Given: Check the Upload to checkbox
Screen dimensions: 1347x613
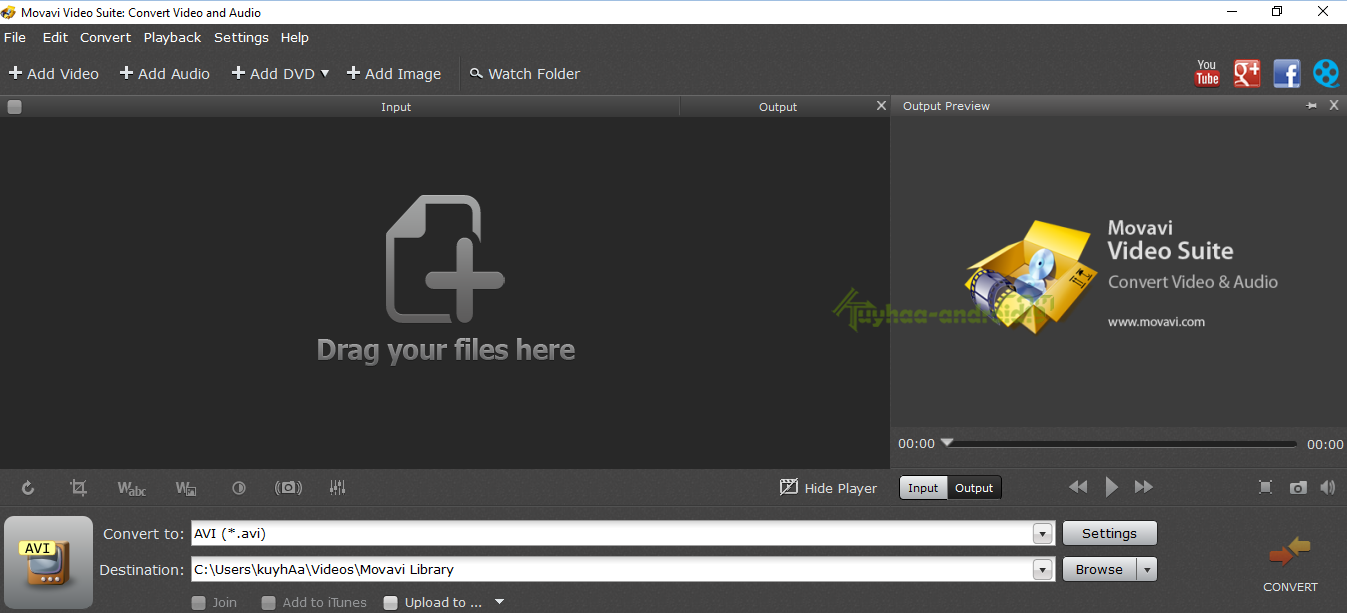Looking at the screenshot, I should 391,603.
